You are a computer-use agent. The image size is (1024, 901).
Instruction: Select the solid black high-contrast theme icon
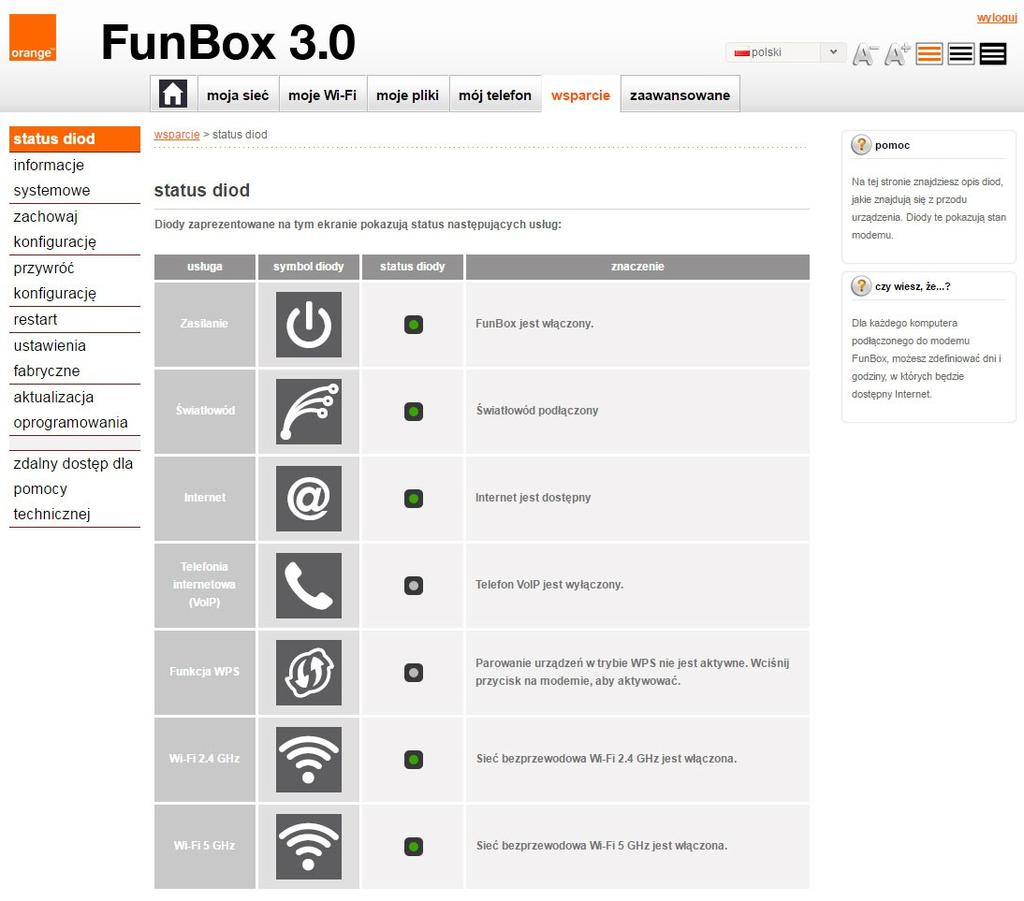pos(993,54)
